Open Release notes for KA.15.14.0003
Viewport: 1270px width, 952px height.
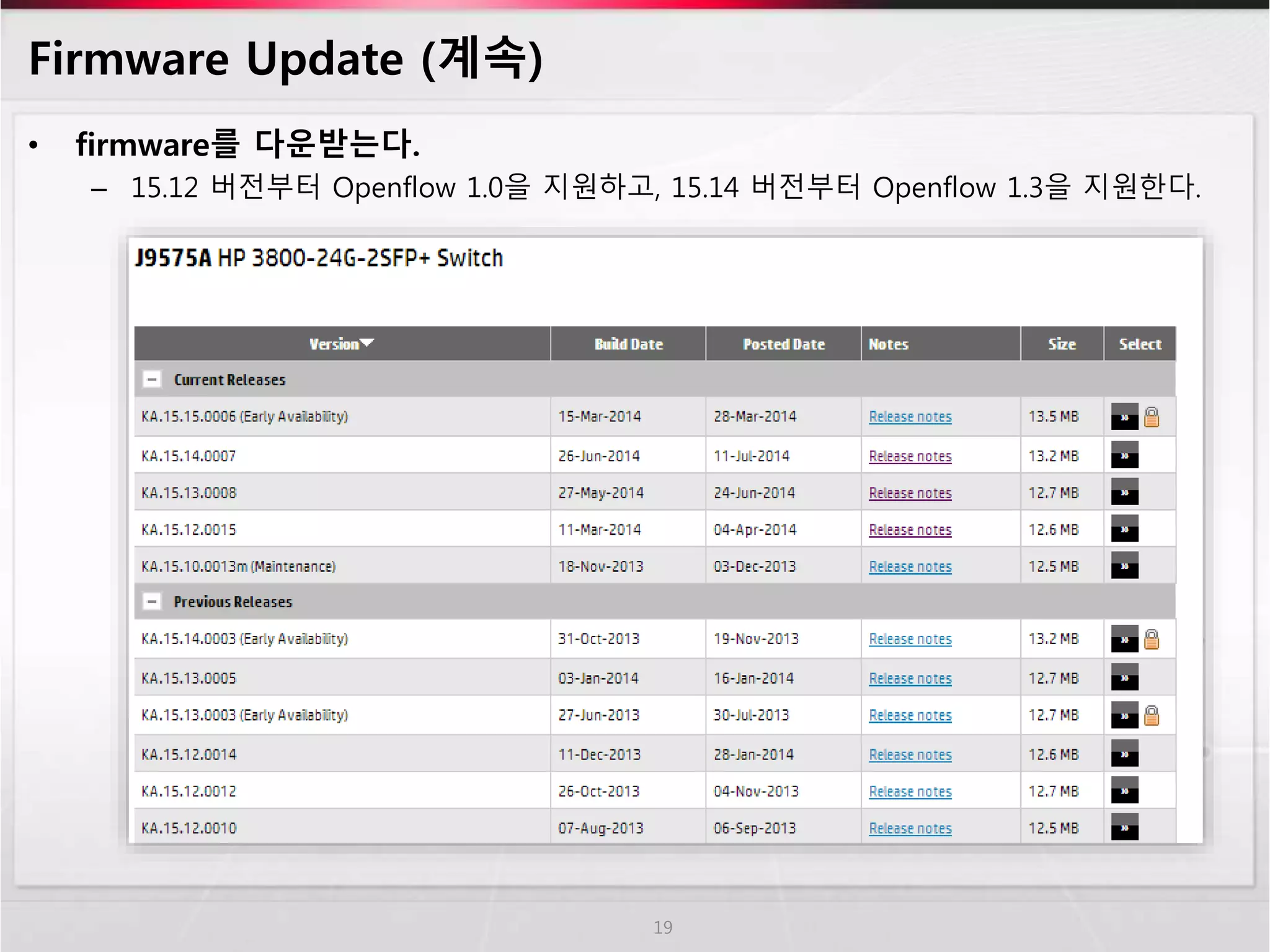pos(910,639)
